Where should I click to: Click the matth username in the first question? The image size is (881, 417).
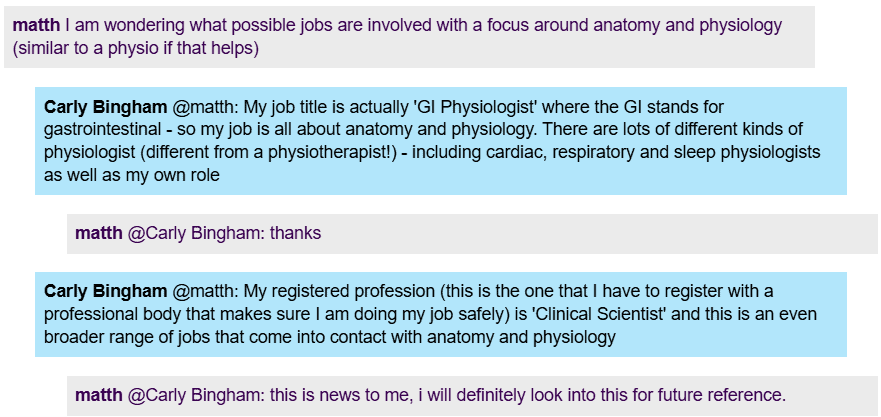tap(36, 25)
